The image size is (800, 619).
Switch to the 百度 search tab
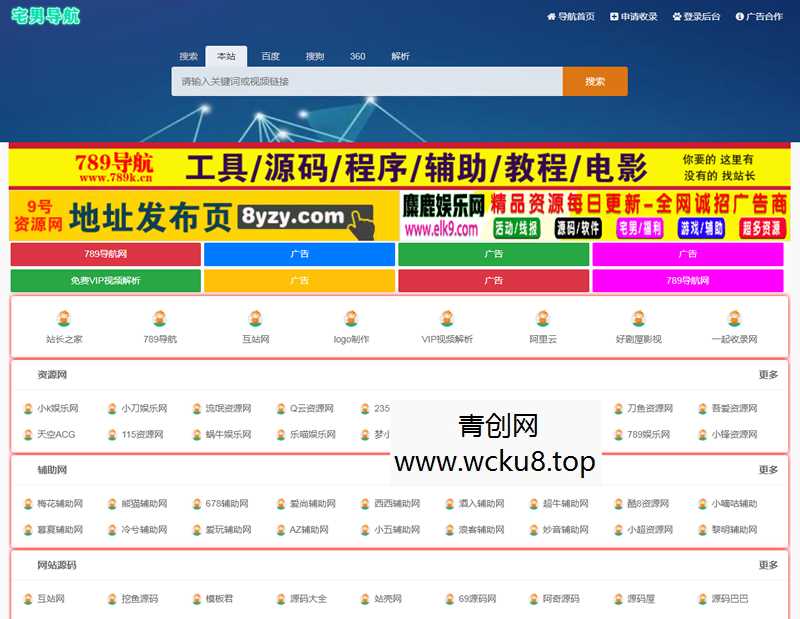[x=270, y=57]
